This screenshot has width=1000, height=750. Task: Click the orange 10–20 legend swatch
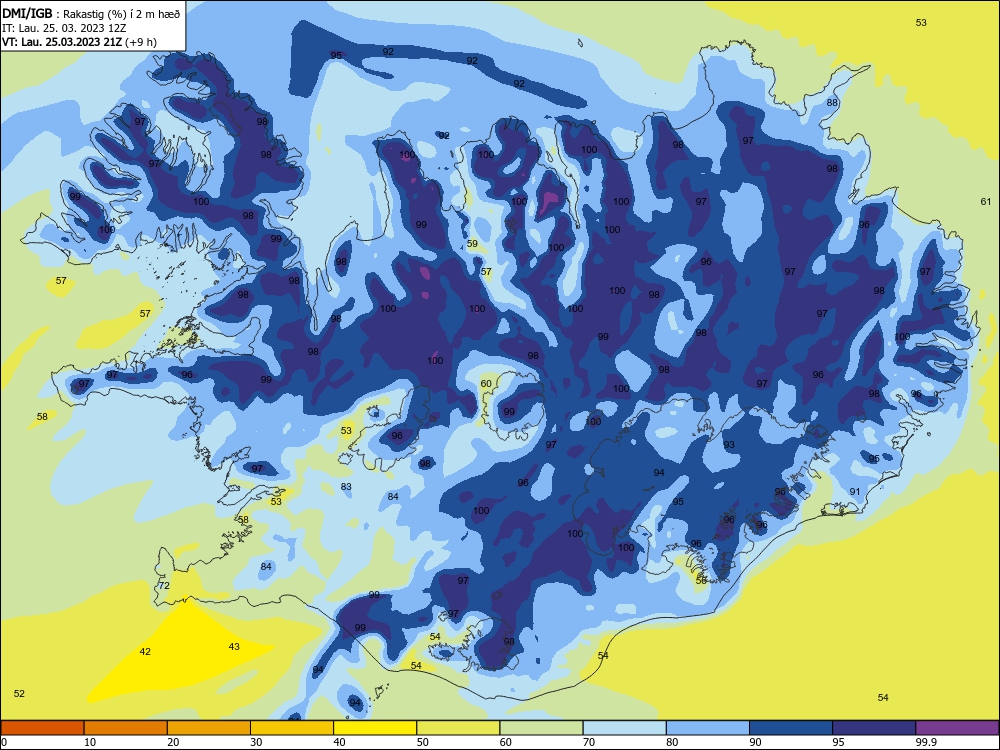click(x=126, y=728)
